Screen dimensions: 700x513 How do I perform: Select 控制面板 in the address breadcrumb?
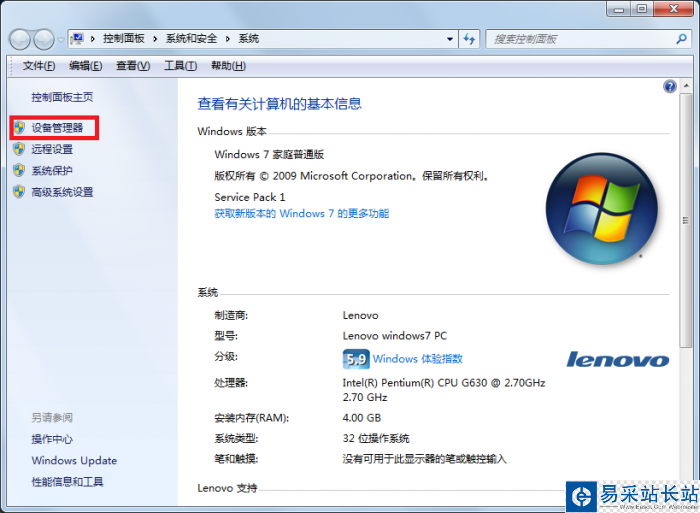[124, 39]
